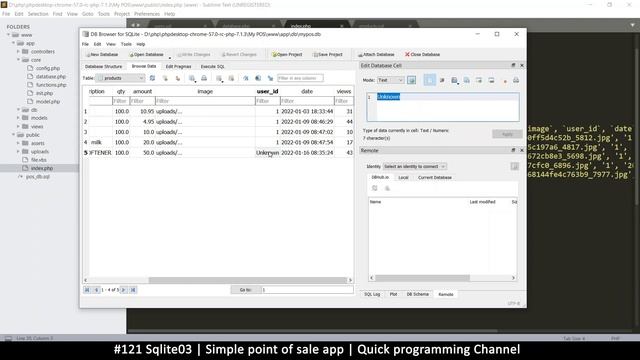Click Open Project toolbar icon

pos(274,54)
